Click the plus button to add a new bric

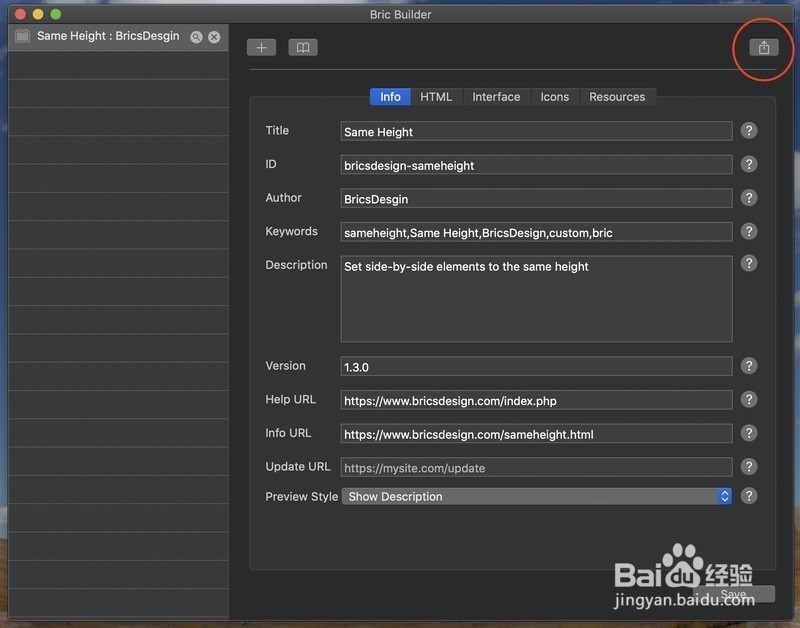click(261, 47)
